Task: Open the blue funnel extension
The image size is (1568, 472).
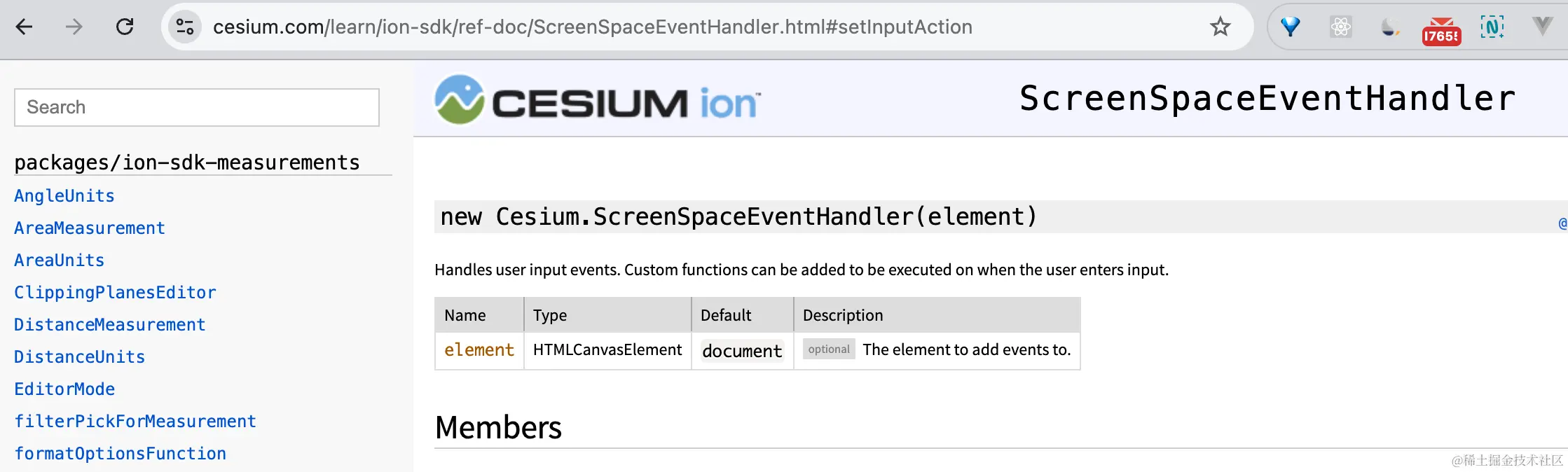Action: pos(1290,27)
